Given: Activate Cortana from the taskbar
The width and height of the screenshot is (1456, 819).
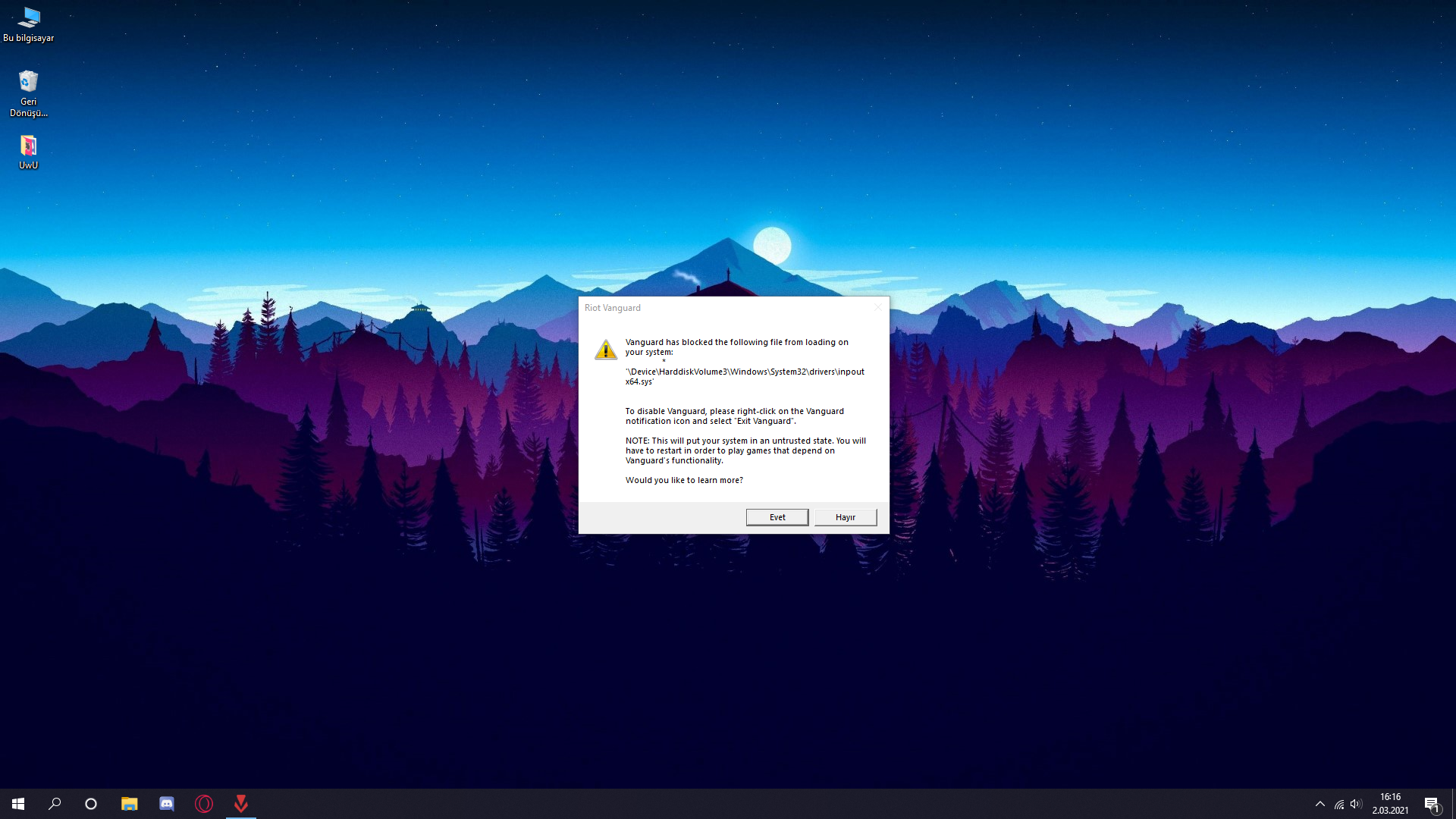Looking at the screenshot, I should pos(90,803).
